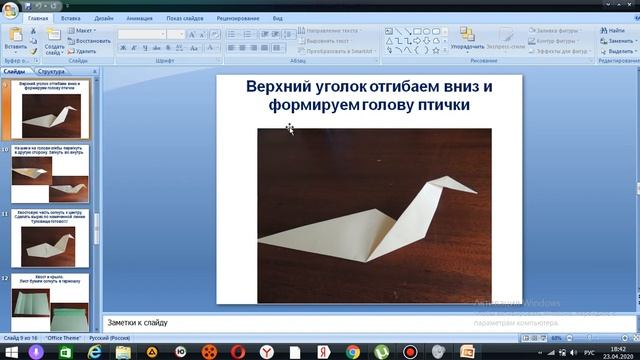This screenshot has width=640, height=360.
Task: Click the Copy icon in clipboard group
Action: [33, 41]
